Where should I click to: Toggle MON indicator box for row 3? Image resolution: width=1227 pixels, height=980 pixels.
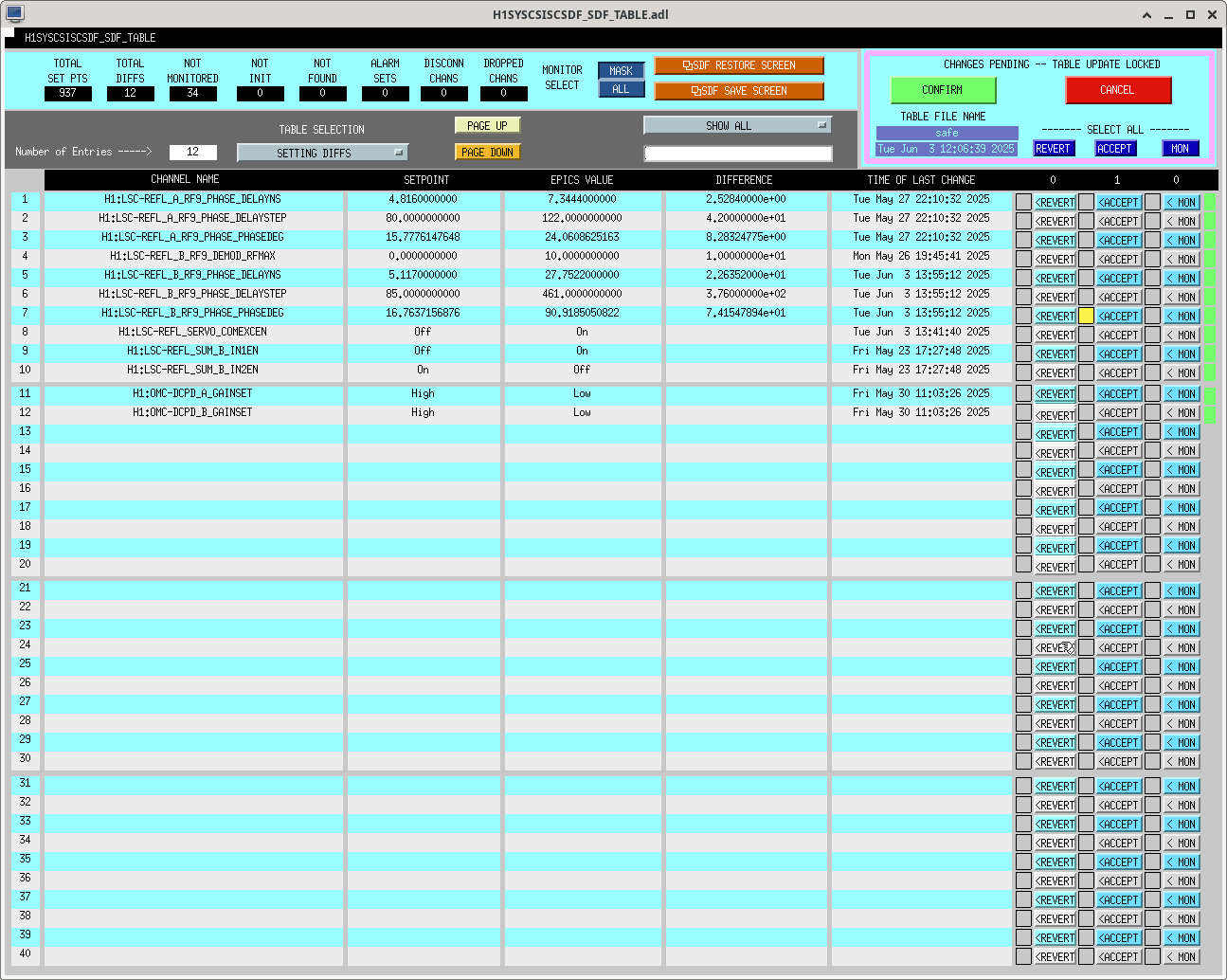point(1152,240)
